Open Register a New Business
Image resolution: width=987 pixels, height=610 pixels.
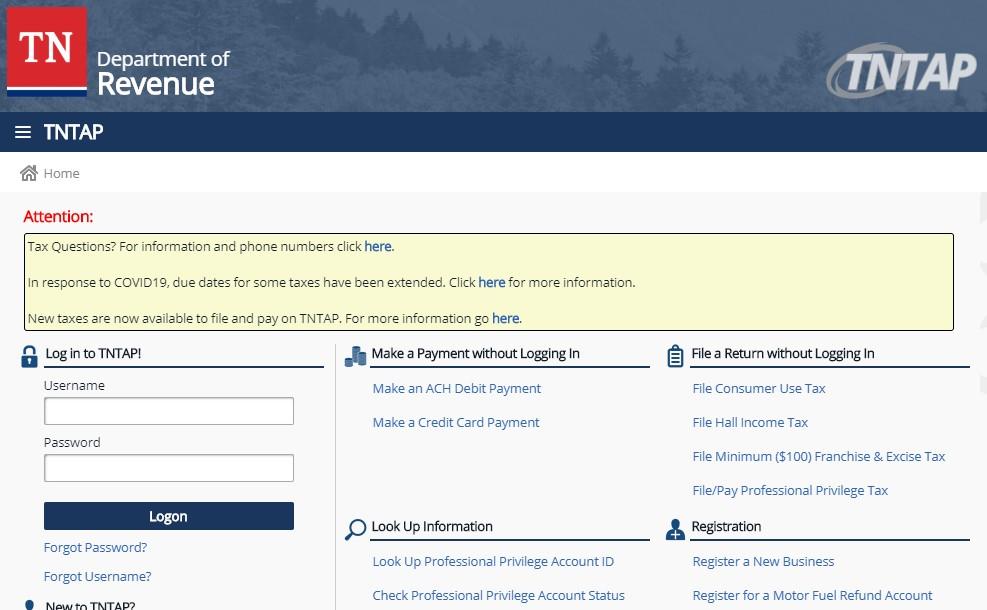(763, 561)
